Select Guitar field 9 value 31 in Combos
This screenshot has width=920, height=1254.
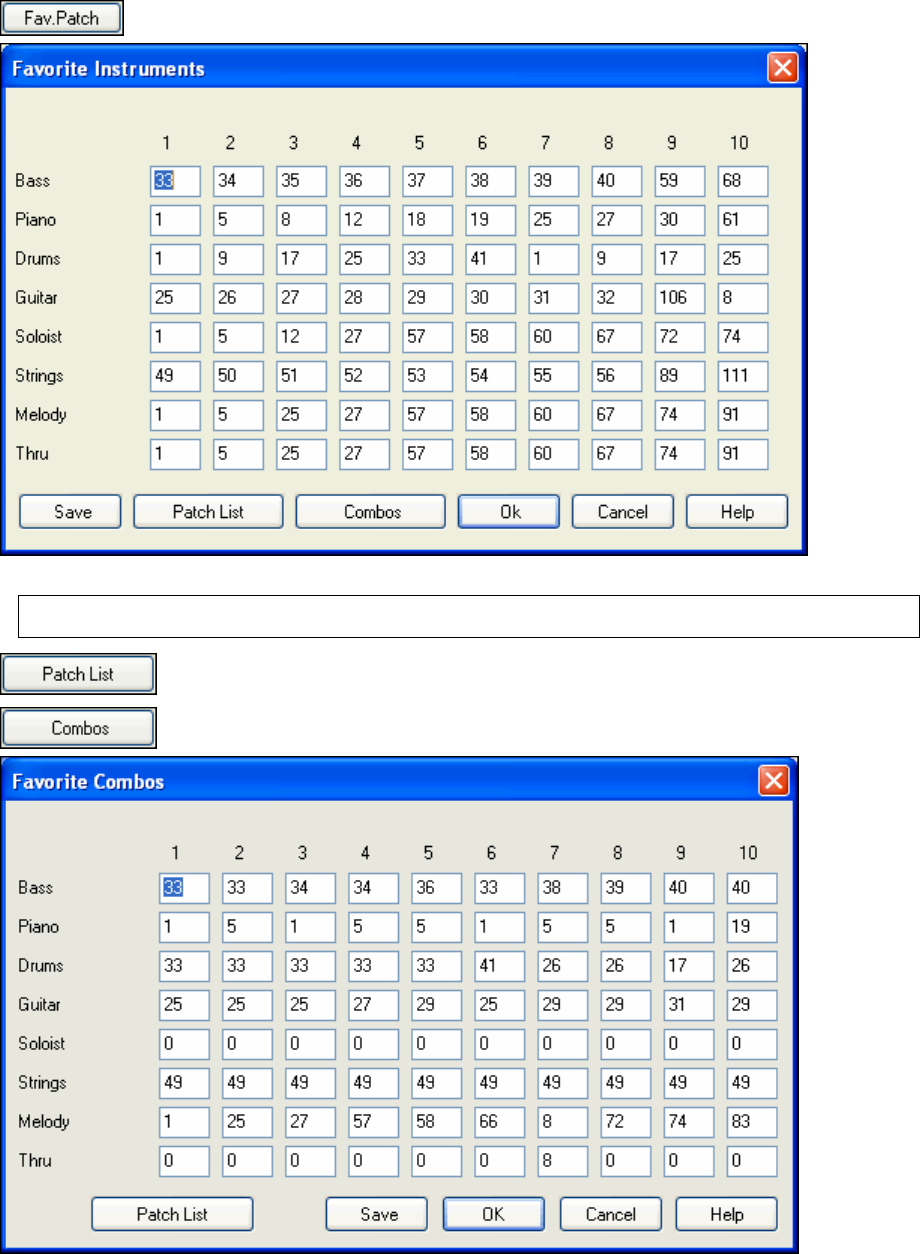coord(689,1005)
